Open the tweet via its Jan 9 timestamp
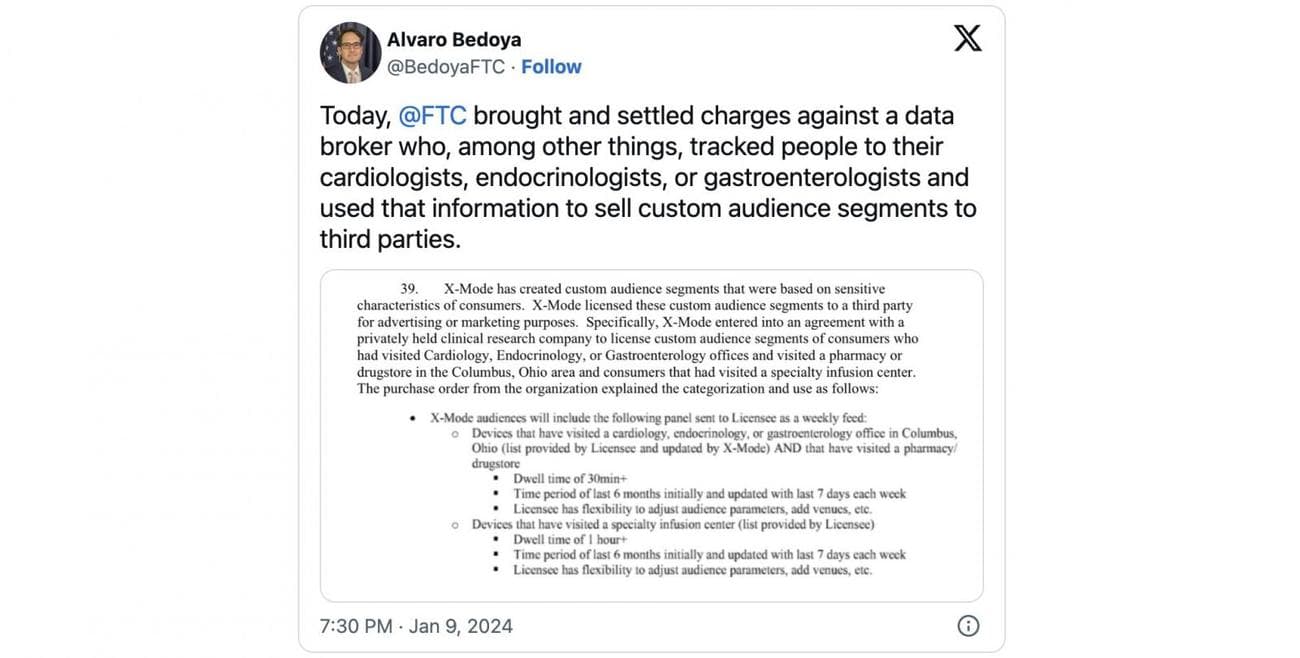 pos(461,624)
